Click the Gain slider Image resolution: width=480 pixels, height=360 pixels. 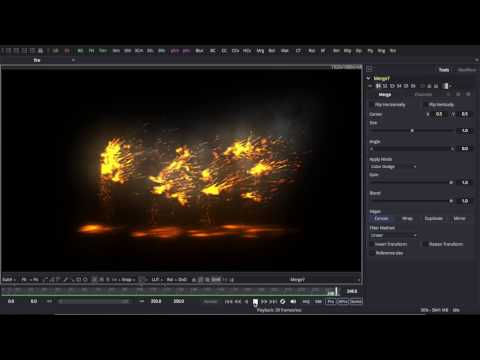[x=412, y=183]
